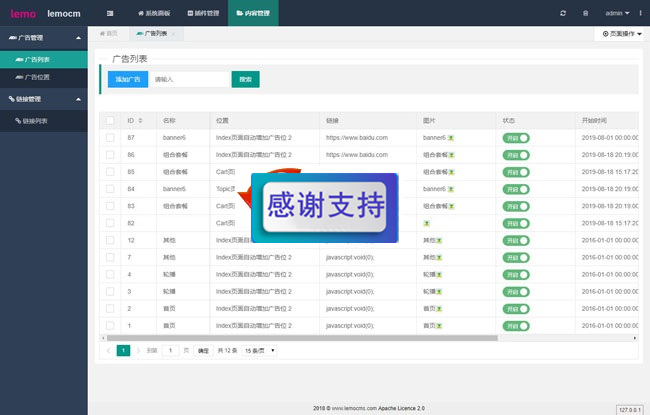The image size is (650, 415).
Task: Click the 127.0.0.1 badge in footer
Action: point(630,410)
